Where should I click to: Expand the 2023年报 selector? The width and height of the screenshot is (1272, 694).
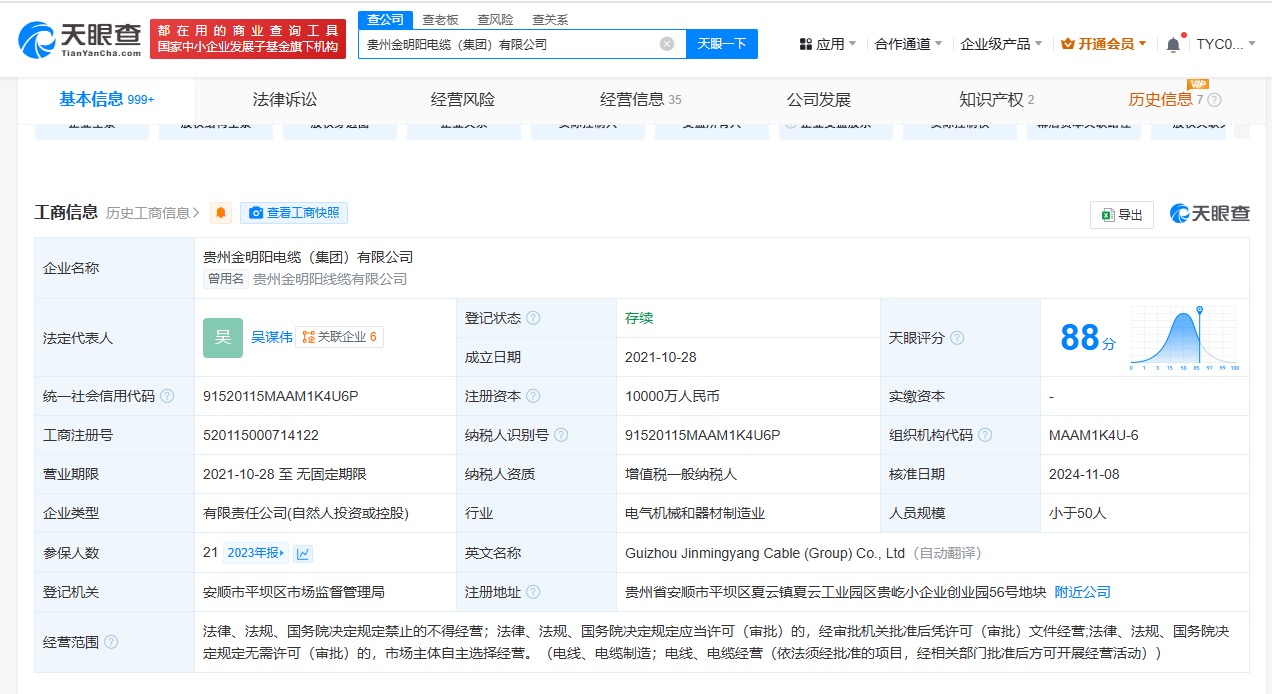pyautogui.click(x=257, y=553)
